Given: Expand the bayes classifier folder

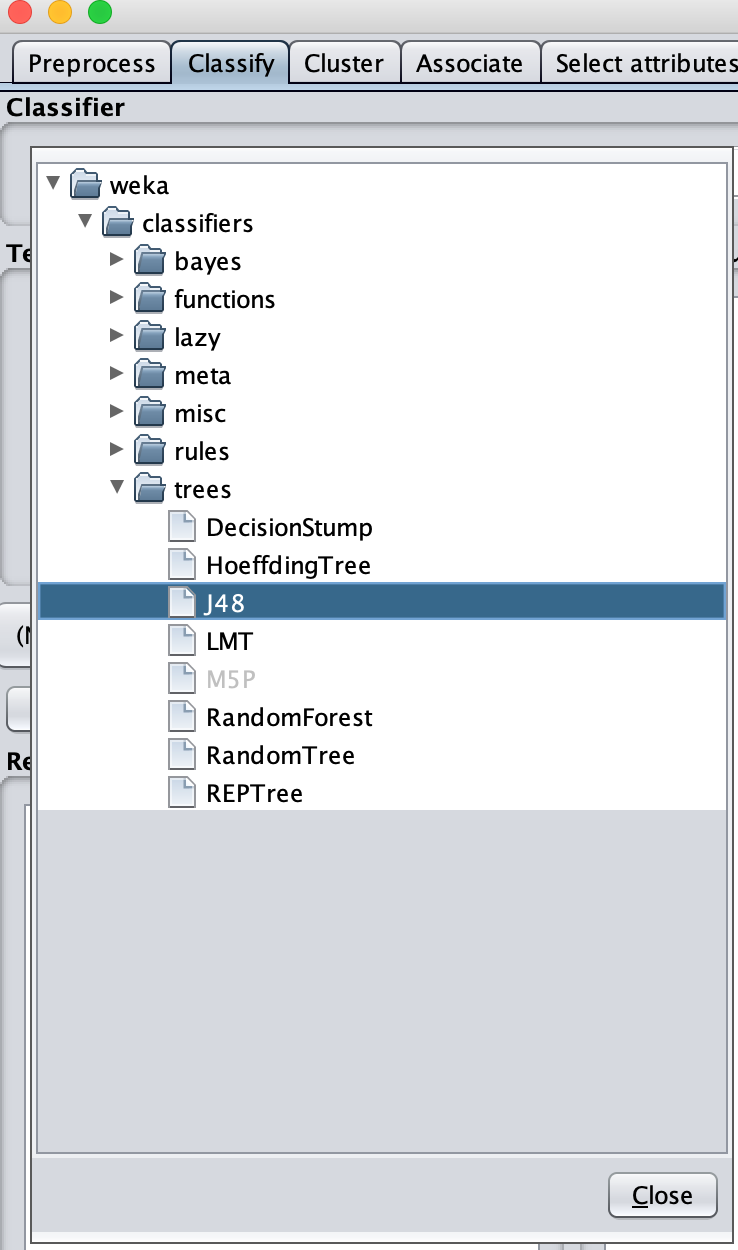Looking at the screenshot, I should (117, 261).
